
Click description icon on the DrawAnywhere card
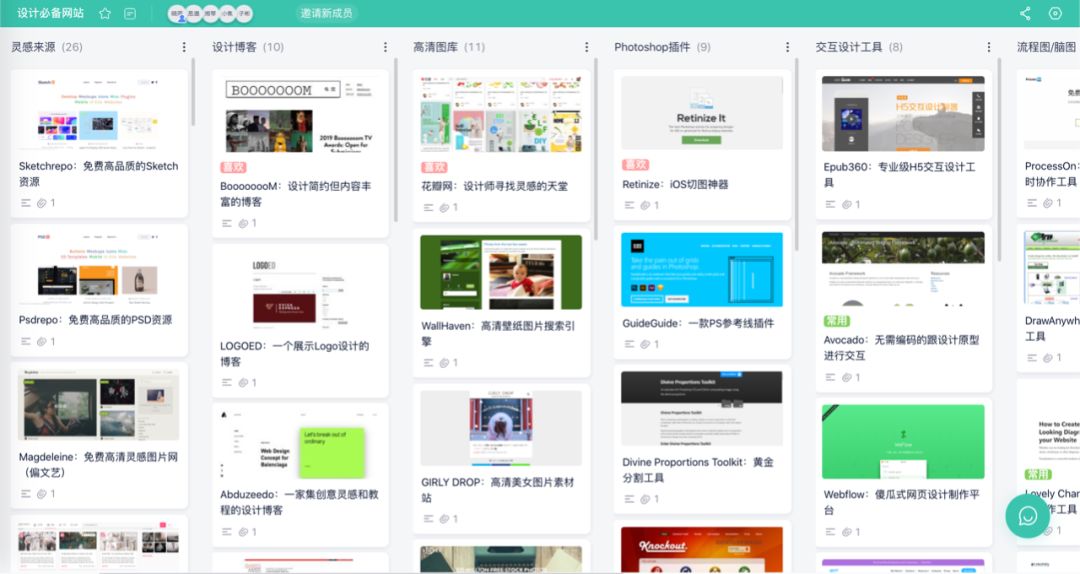1031,358
